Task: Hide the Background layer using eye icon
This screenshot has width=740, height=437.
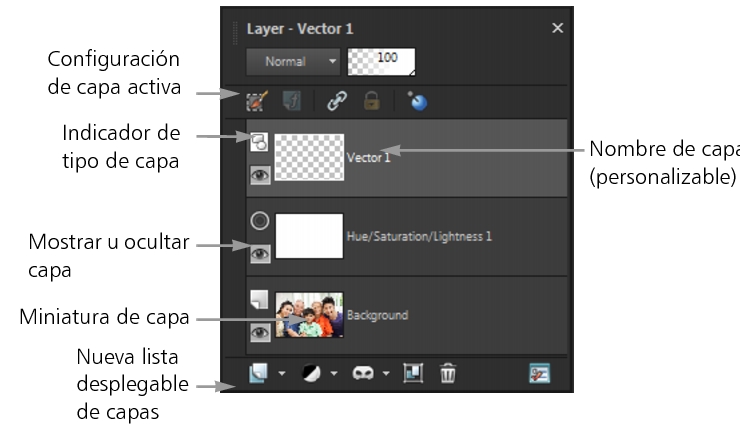Action: coord(260,332)
